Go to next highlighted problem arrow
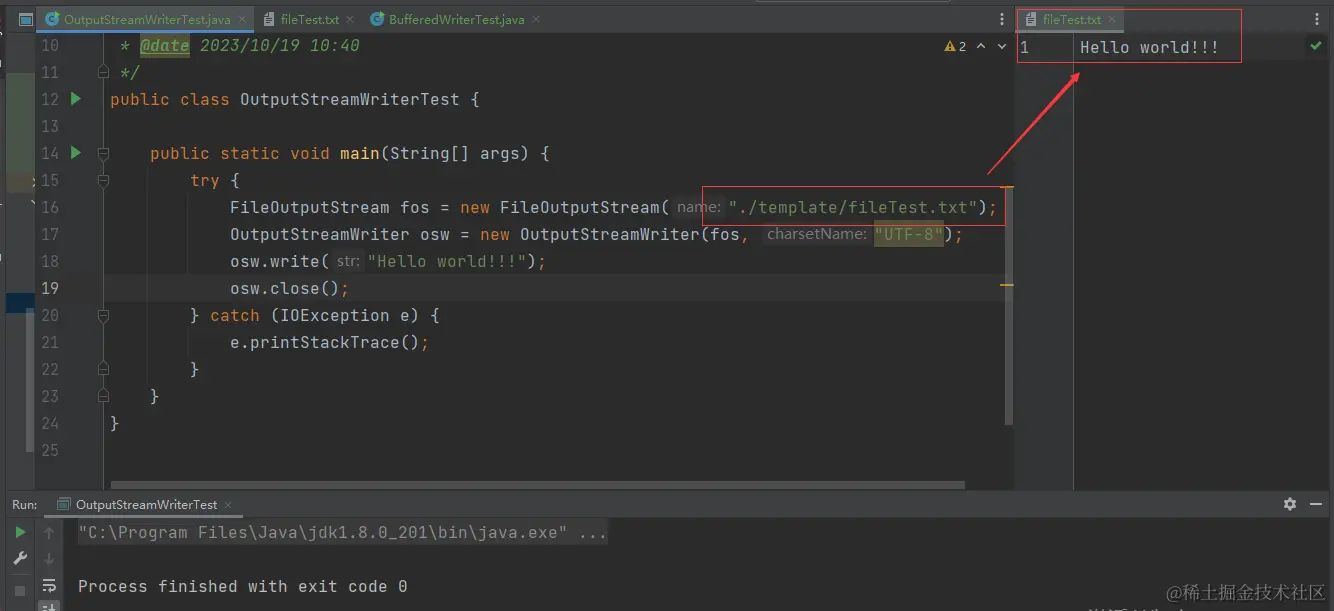 point(1002,46)
